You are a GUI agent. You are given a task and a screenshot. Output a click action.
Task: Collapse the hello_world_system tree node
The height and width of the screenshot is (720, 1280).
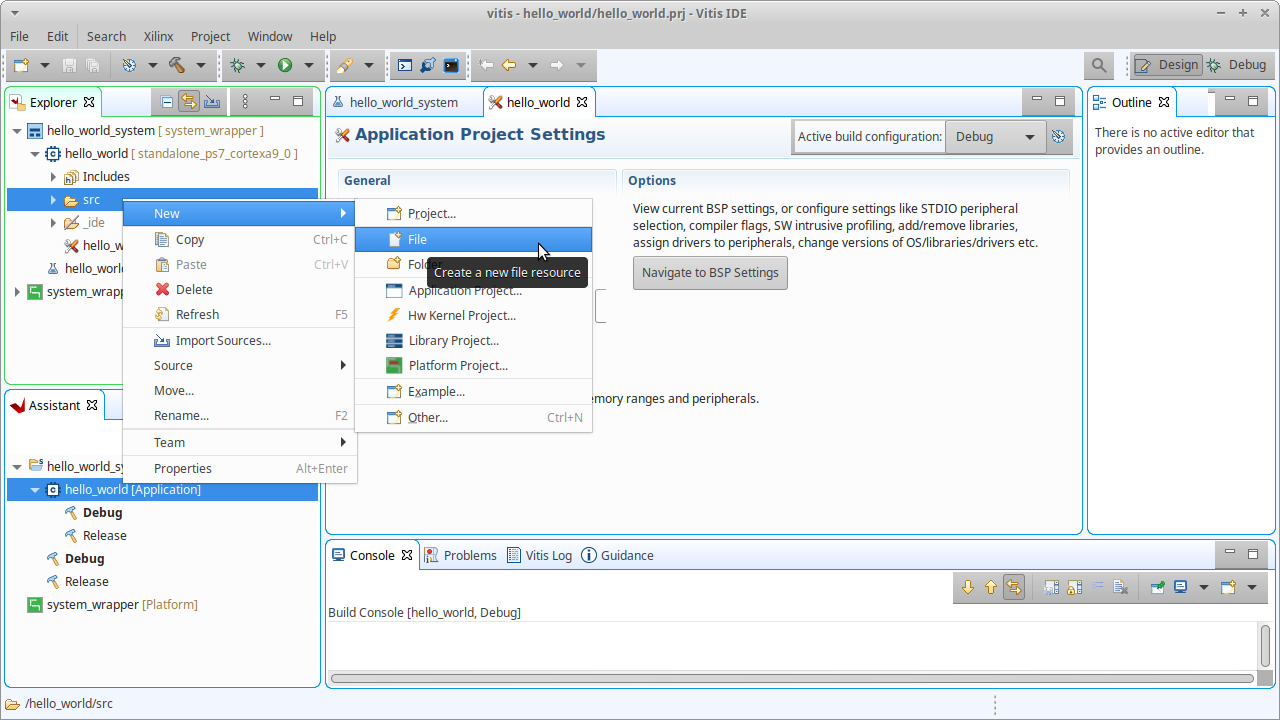coord(17,131)
